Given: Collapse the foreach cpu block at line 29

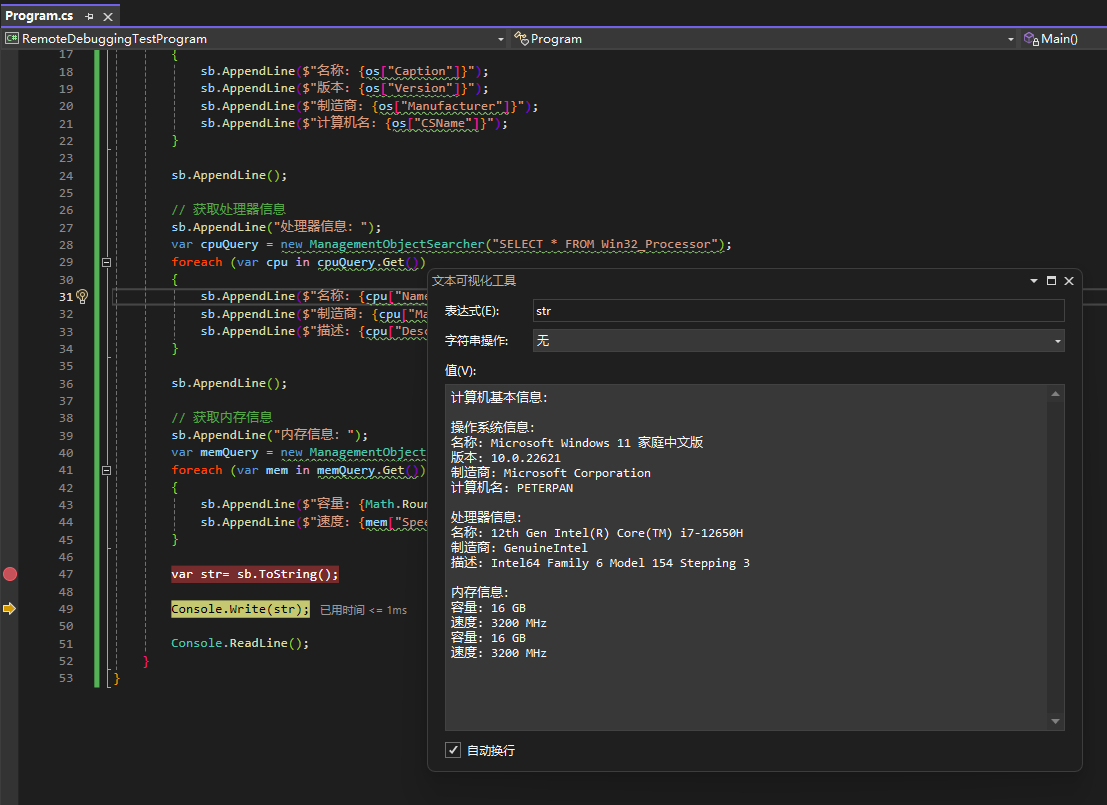Looking at the screenshot, I should [x=105, y=262].
